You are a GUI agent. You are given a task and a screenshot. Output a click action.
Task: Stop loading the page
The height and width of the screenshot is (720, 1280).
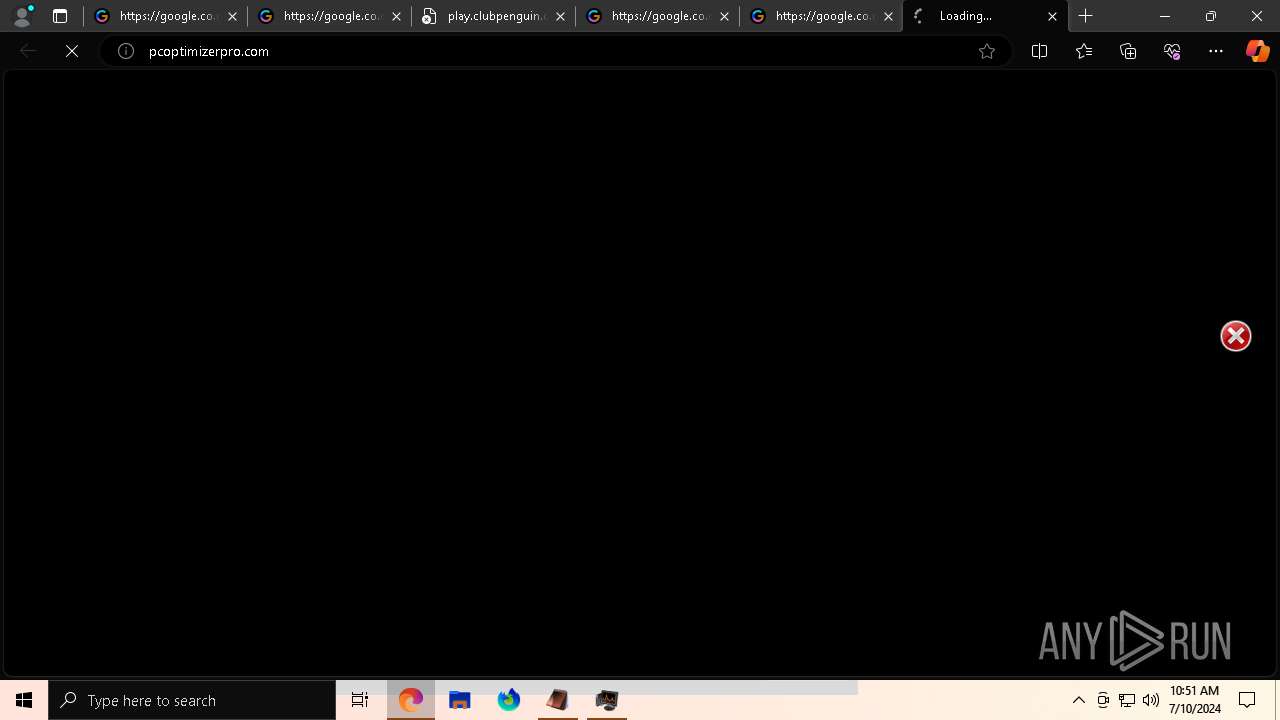click(72, 51)
